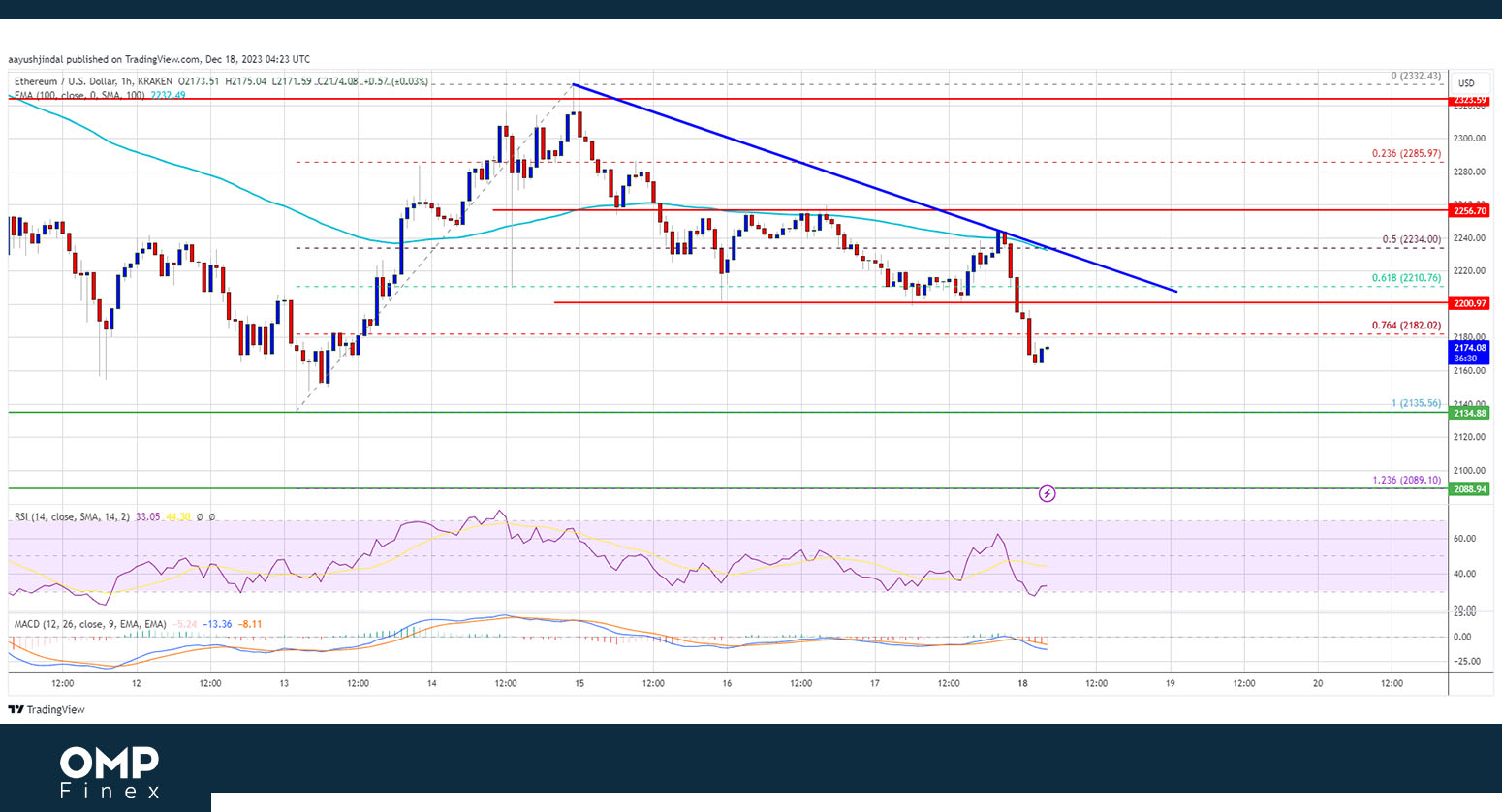Click the high price H2175.04
Image resolution: width=1502 pixels, height=812 pixels.
(247, 82)
